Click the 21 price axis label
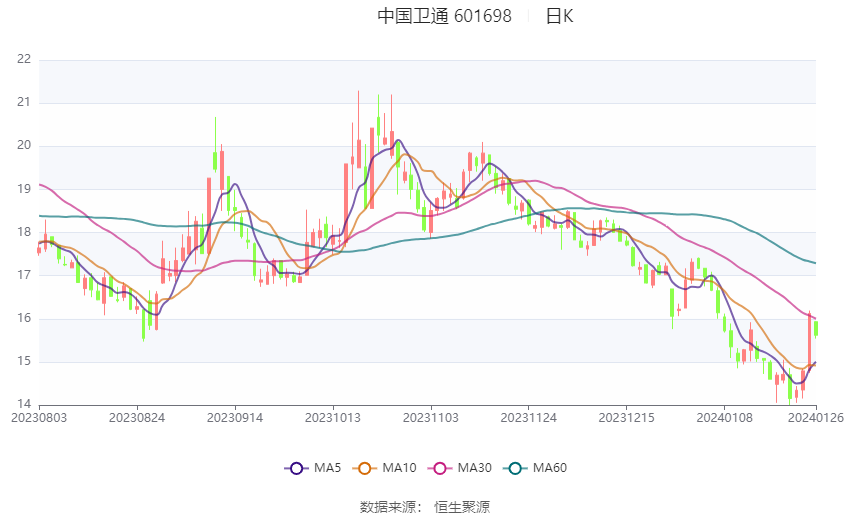This screenshot has width=850, height=517. pyautogui.click(x=24, y=102)
